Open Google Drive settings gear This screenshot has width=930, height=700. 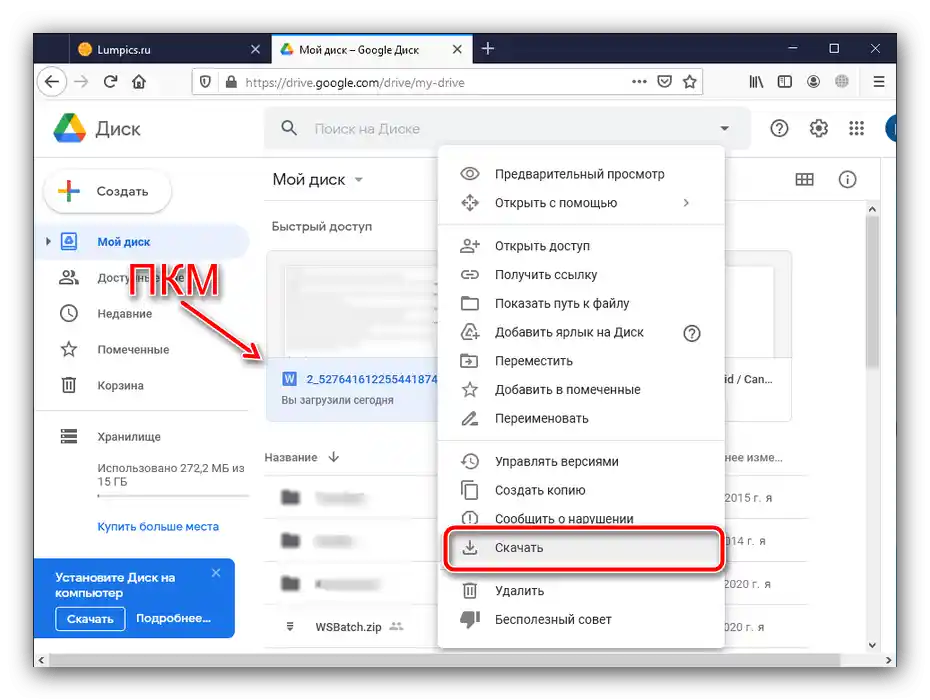point(818,128)
